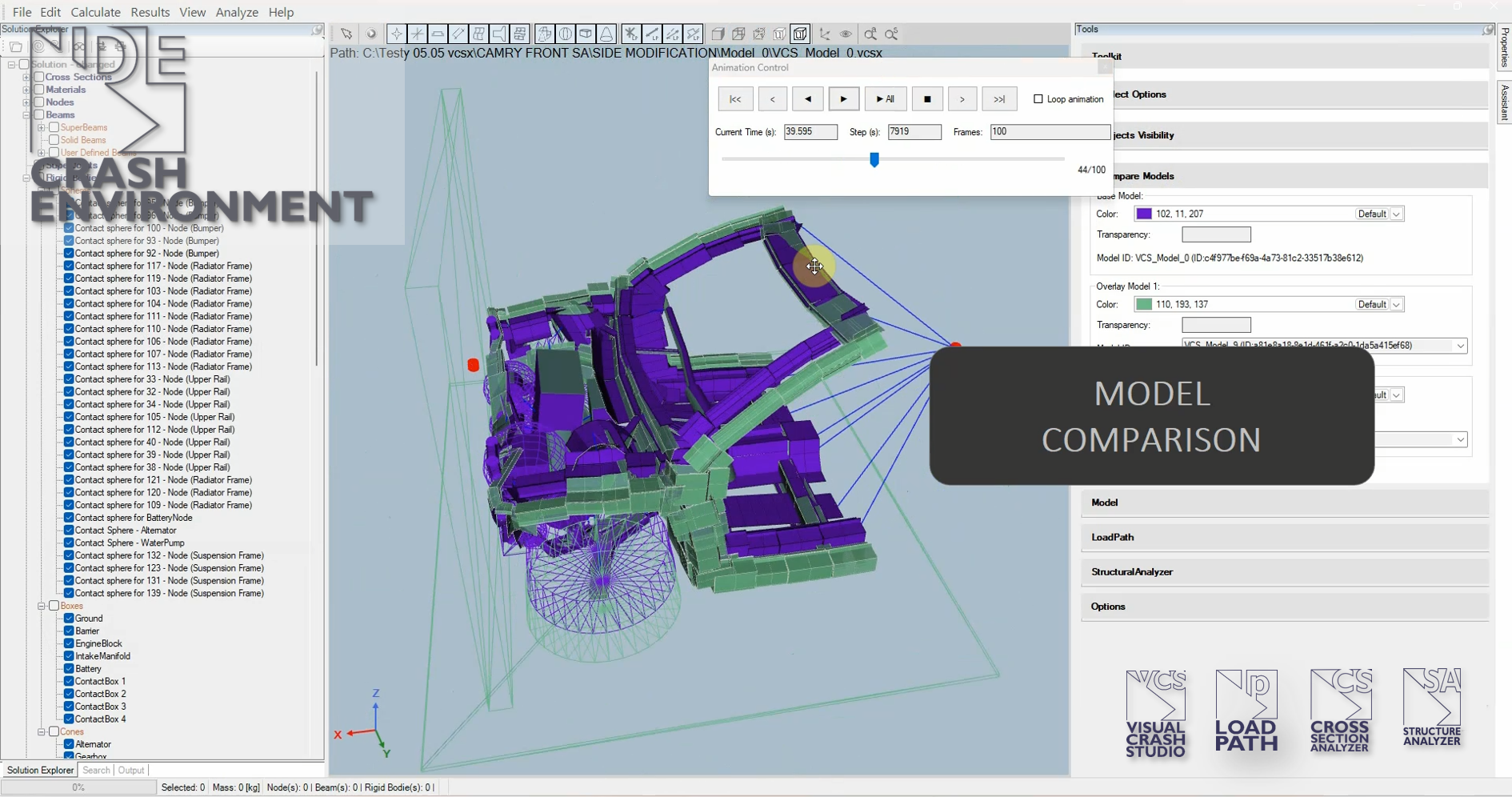
Task: Open Base Model color Default dropdown
Action: click(1396, 214)
